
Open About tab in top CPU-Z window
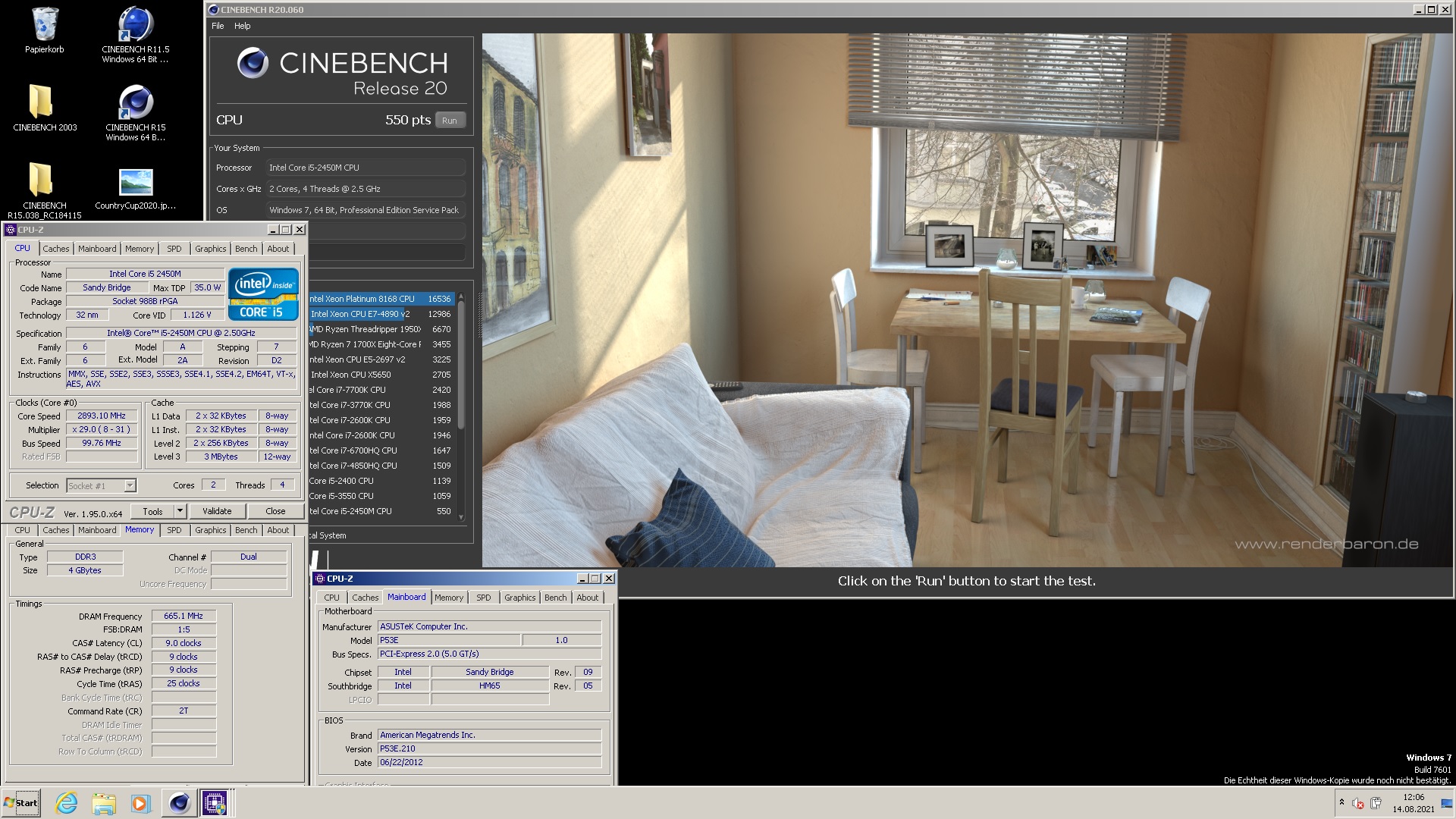[278, 249]
